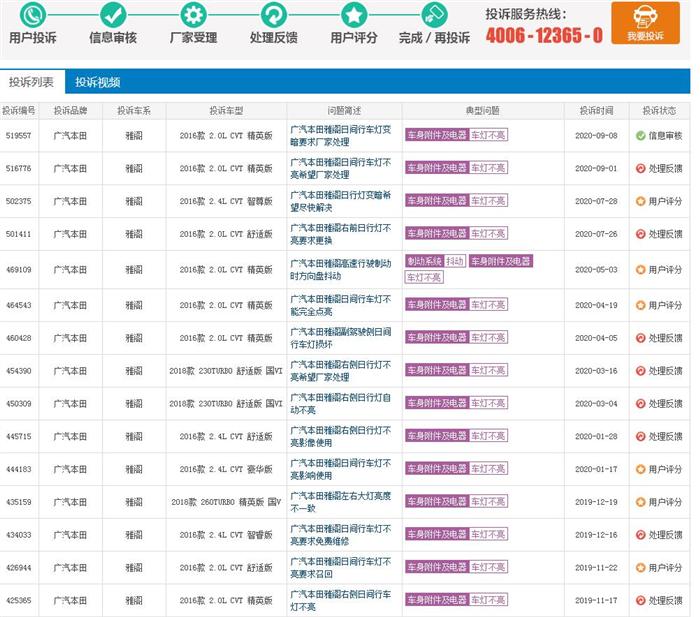Click the 问题简述 column header
Image resolution: width=700 pixels, height=617 pixels.
click(x=344, y=111)
